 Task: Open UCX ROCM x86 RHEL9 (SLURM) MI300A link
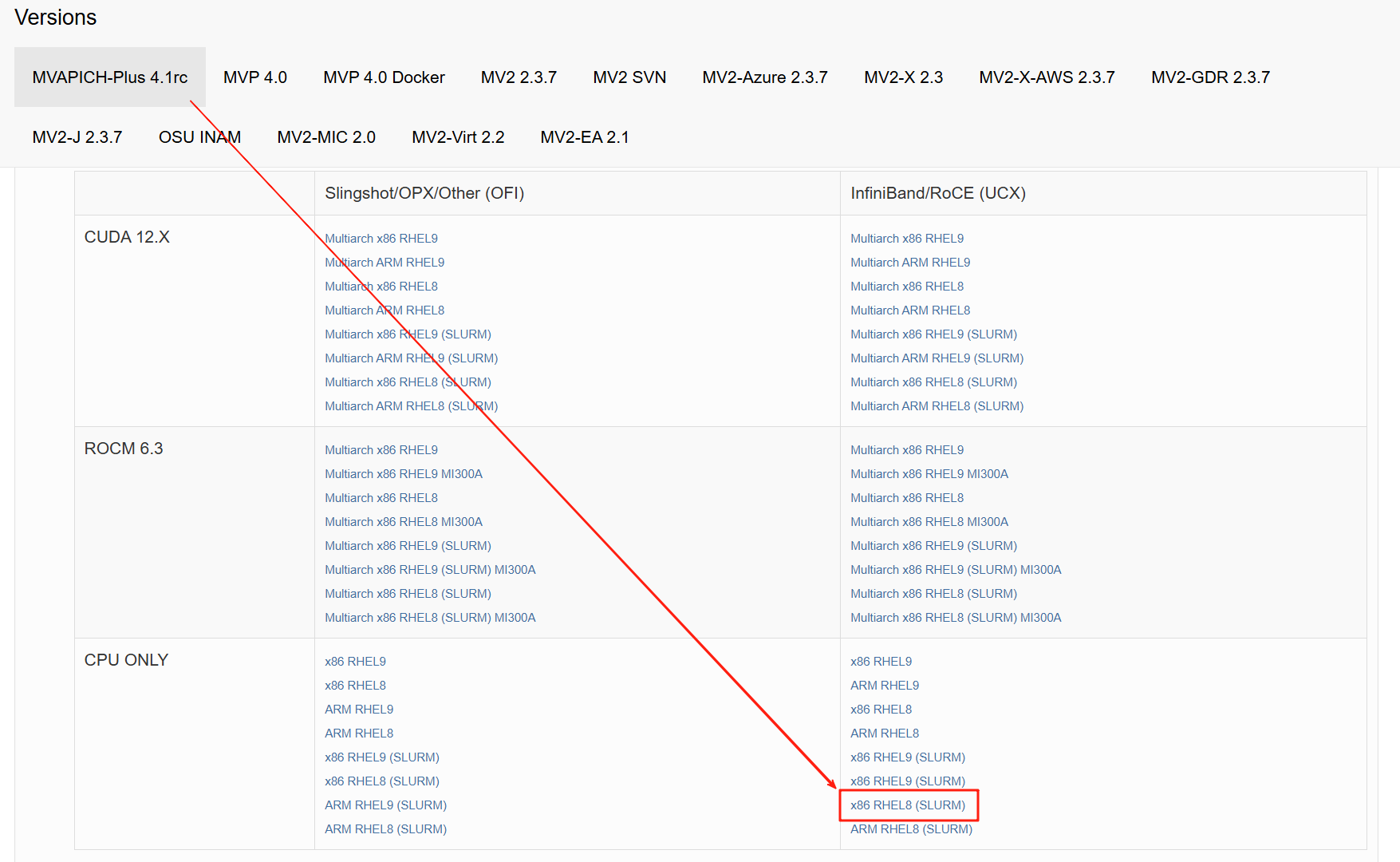pos(956,570)
